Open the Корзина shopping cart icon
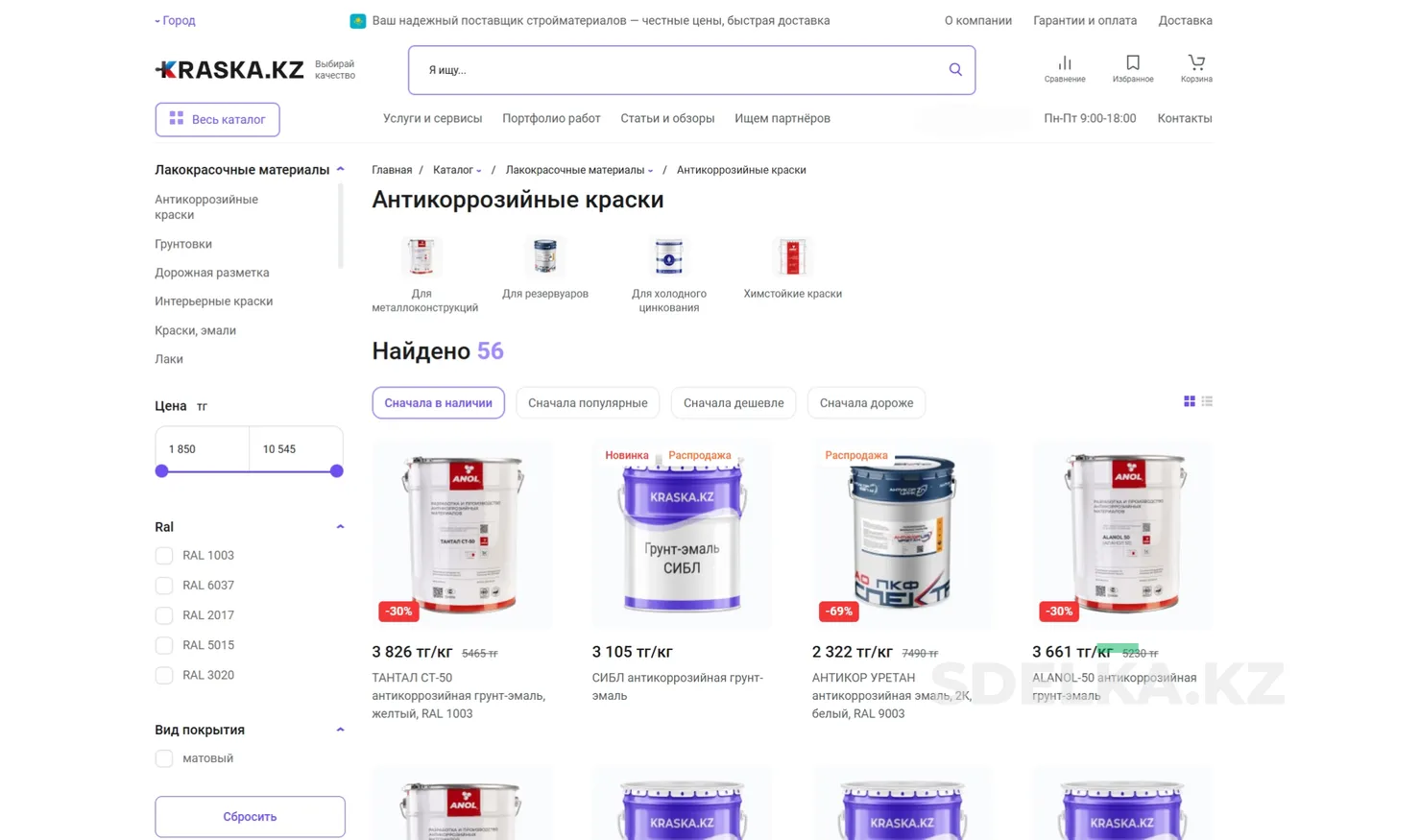This screenshot has width=1420, height=840. [x=1195, y=63]
